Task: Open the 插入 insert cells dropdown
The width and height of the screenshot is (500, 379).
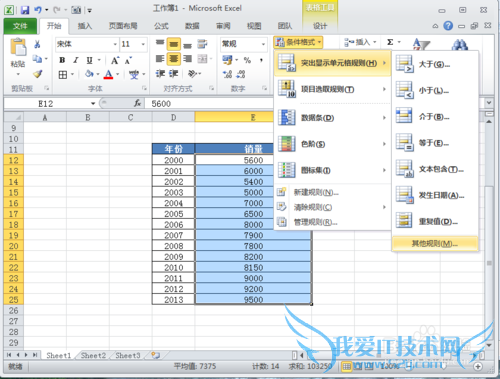Action: pos(360,42)
